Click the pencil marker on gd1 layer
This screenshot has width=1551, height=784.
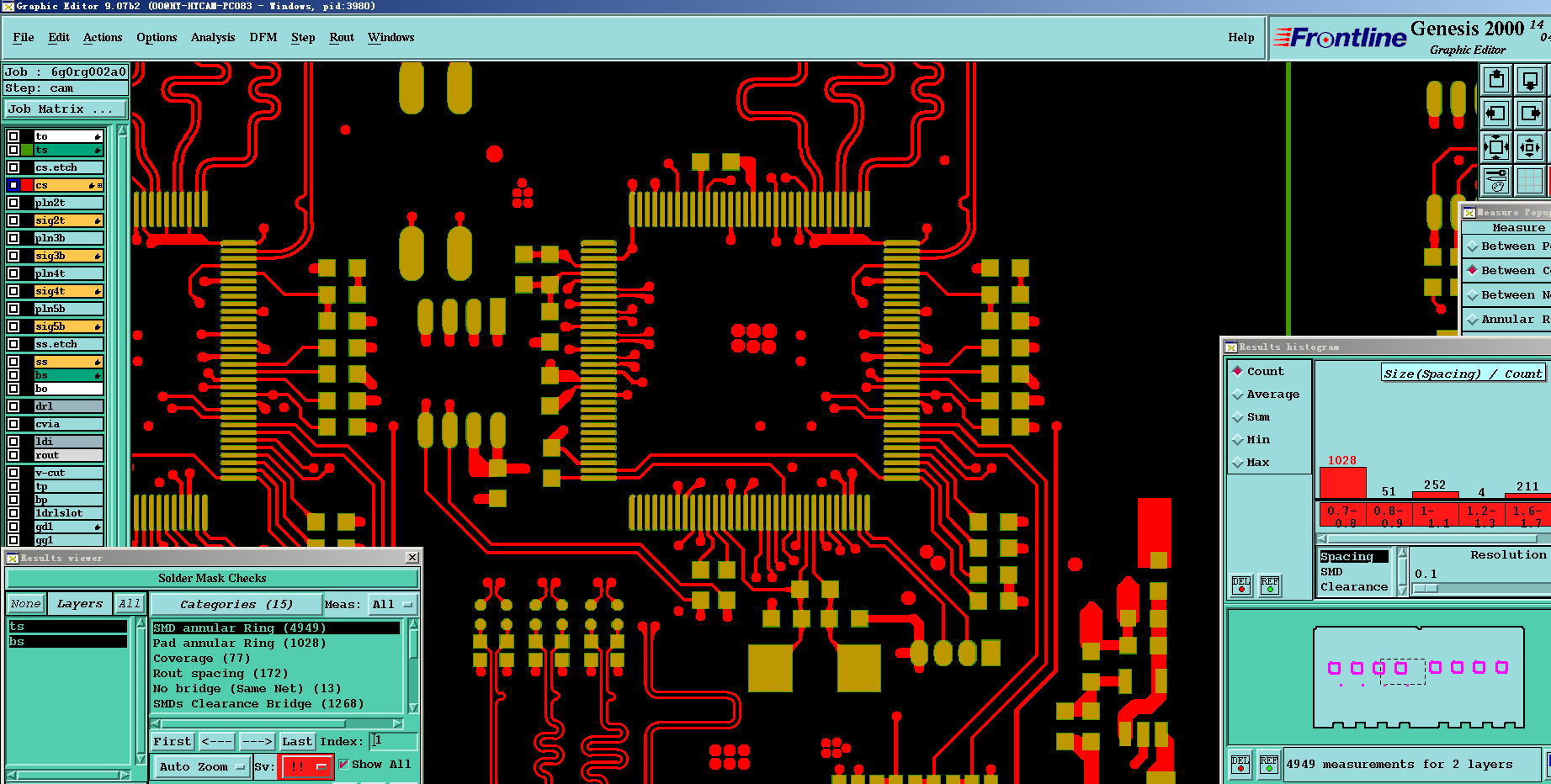pyautogui.click(x=98, y=527)
